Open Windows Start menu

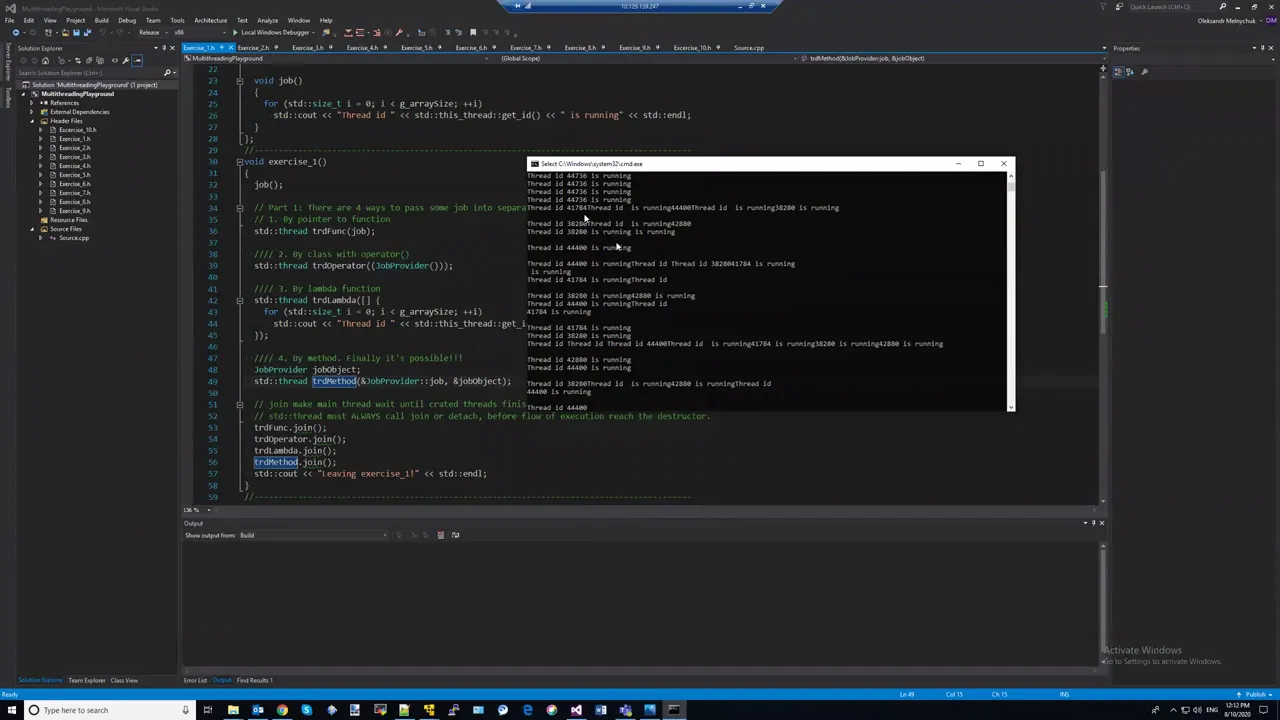(11, 710)
